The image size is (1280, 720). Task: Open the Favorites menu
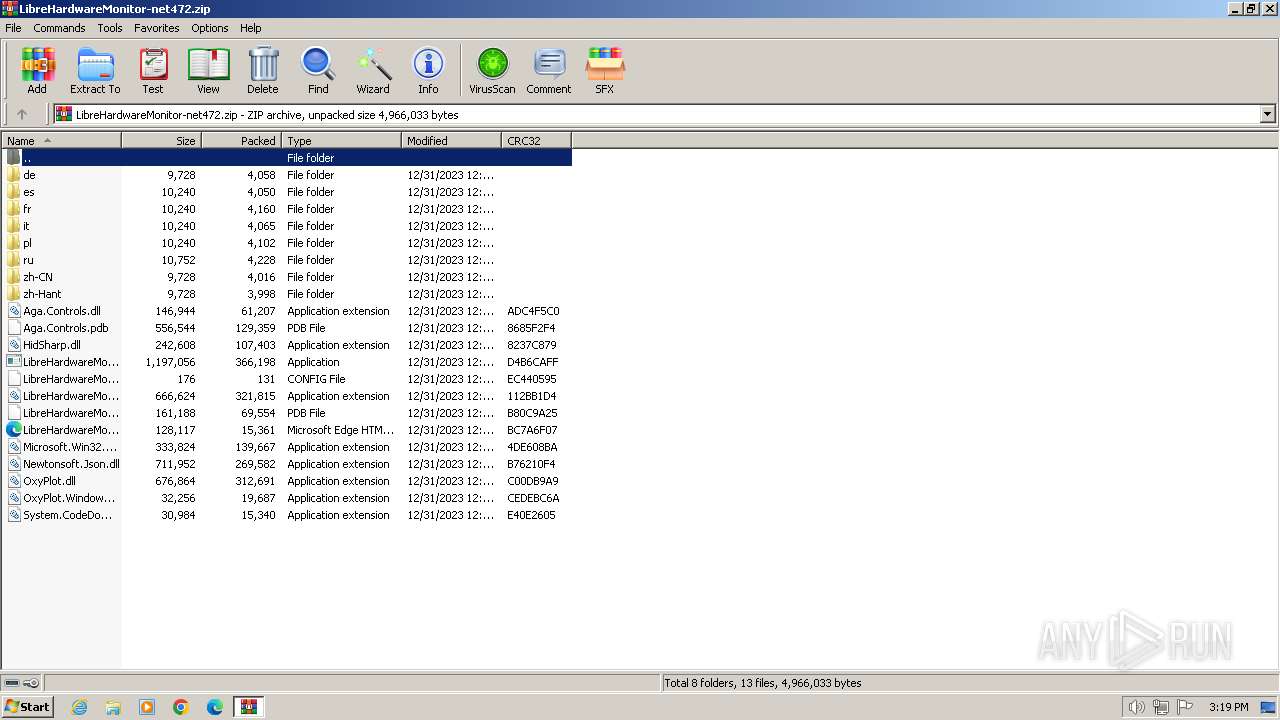(x=157, y=28)
